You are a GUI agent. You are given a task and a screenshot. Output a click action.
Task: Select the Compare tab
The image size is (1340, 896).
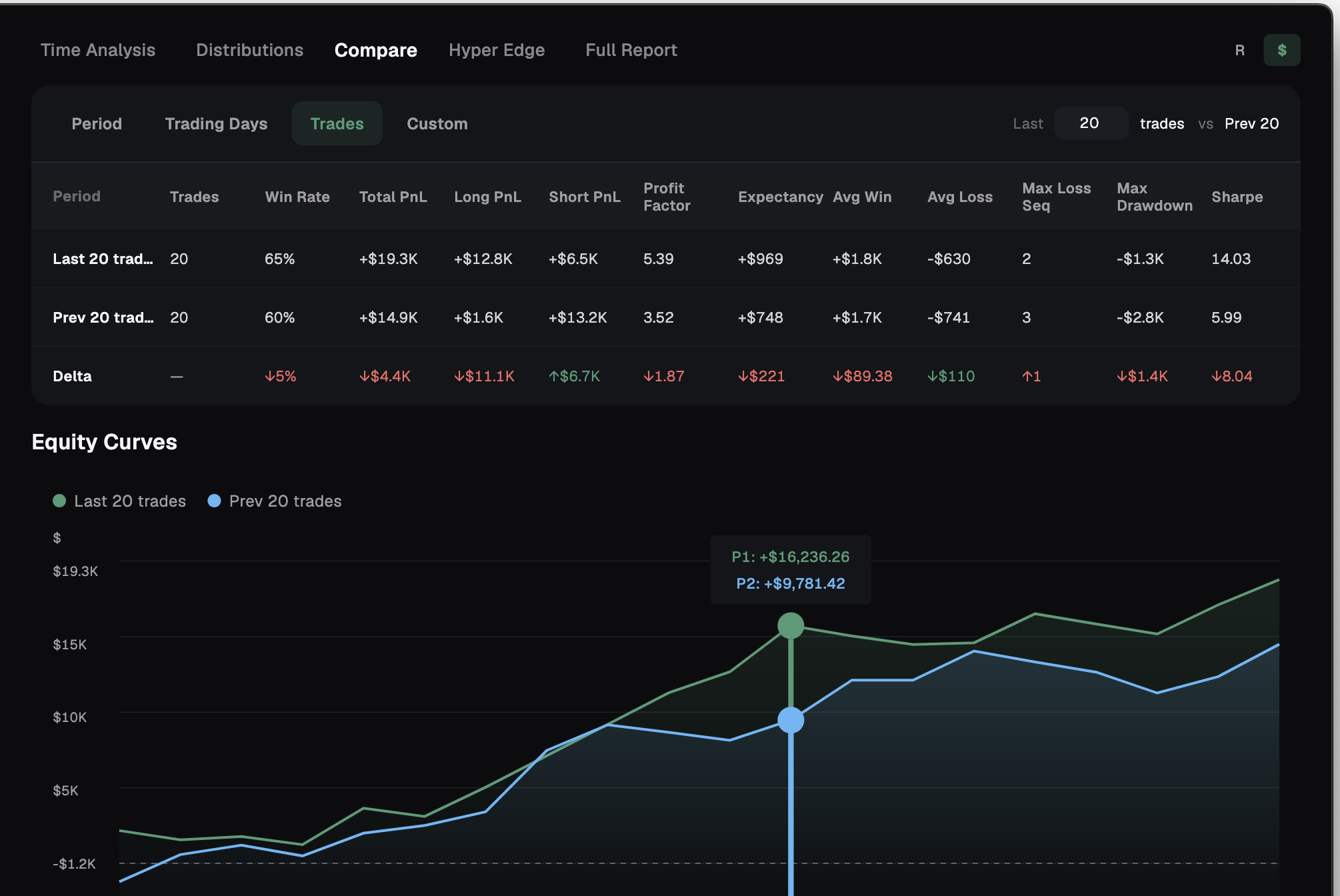376,50
